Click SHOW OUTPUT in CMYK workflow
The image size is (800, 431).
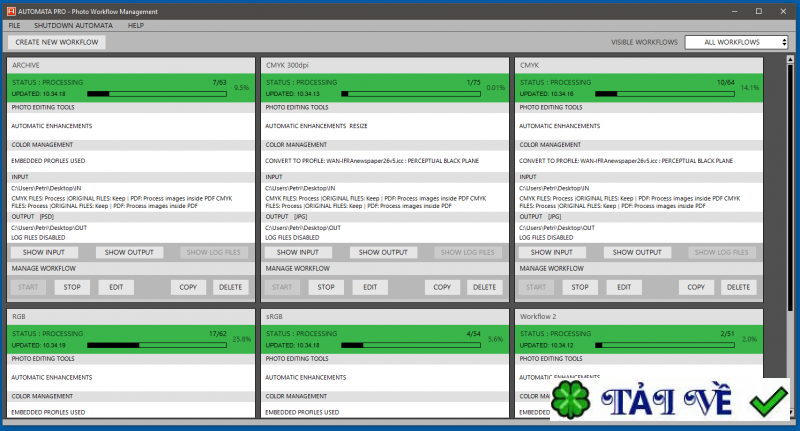coord(637,252)
